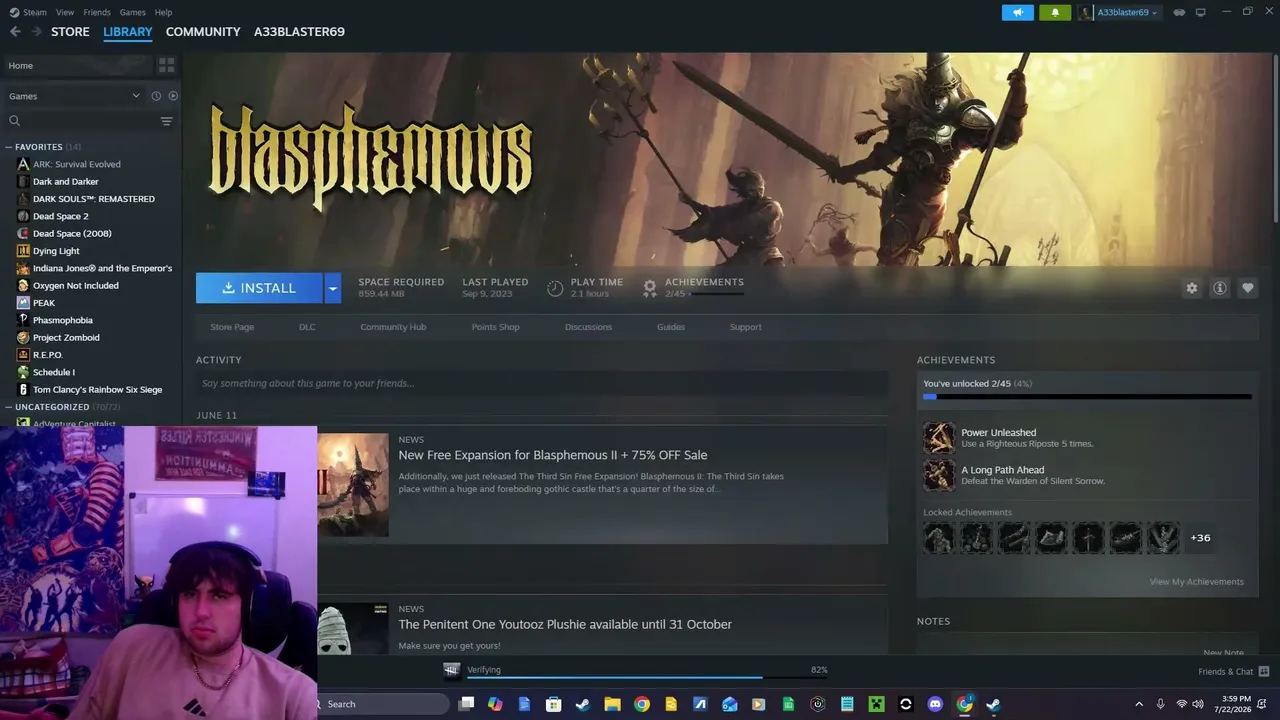
Task: Open the library collections grid view
Action: pos(166,65)
